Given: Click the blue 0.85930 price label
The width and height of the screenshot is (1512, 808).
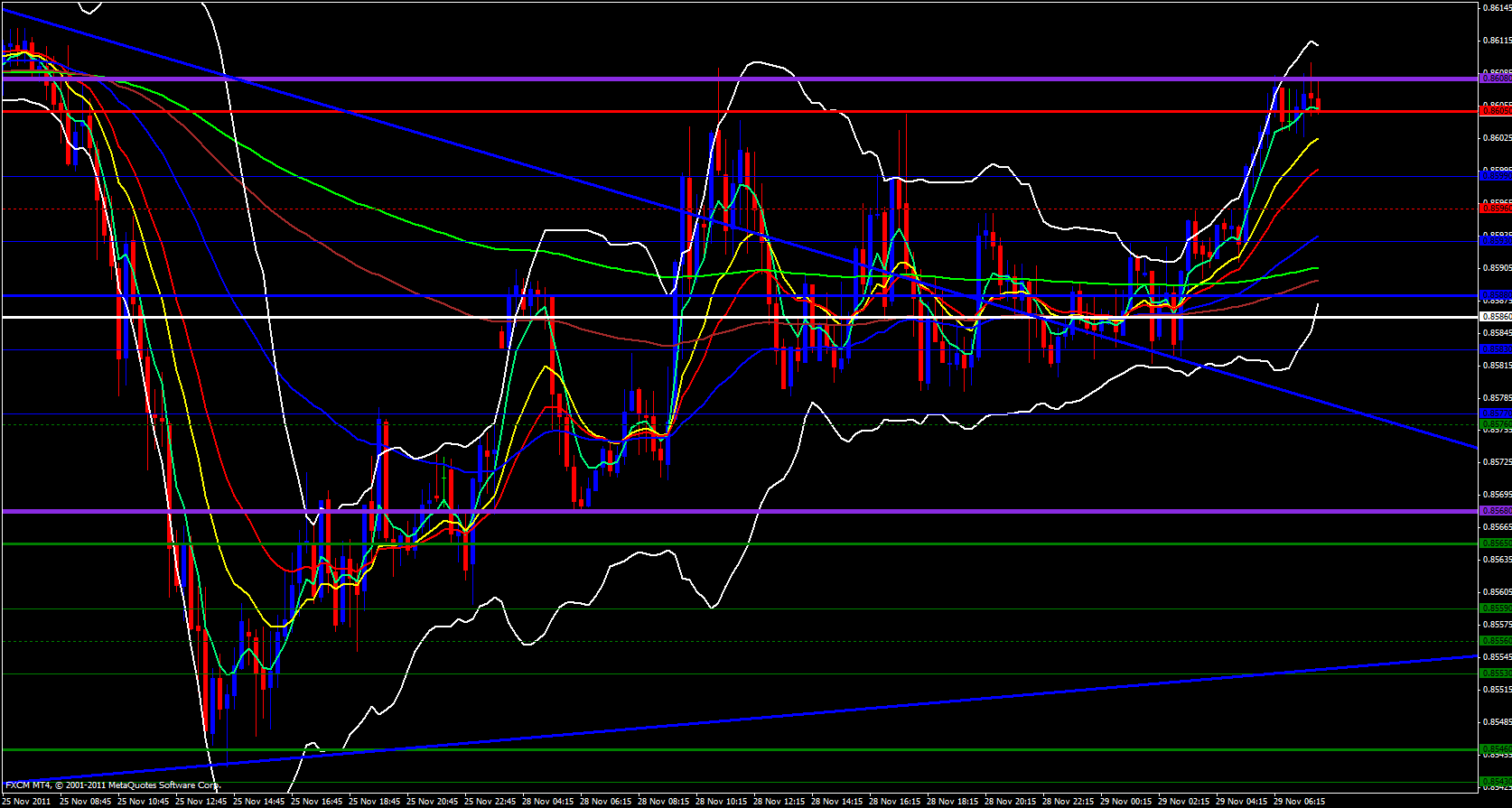Looking at the screenshot, I should [1495, 241].
